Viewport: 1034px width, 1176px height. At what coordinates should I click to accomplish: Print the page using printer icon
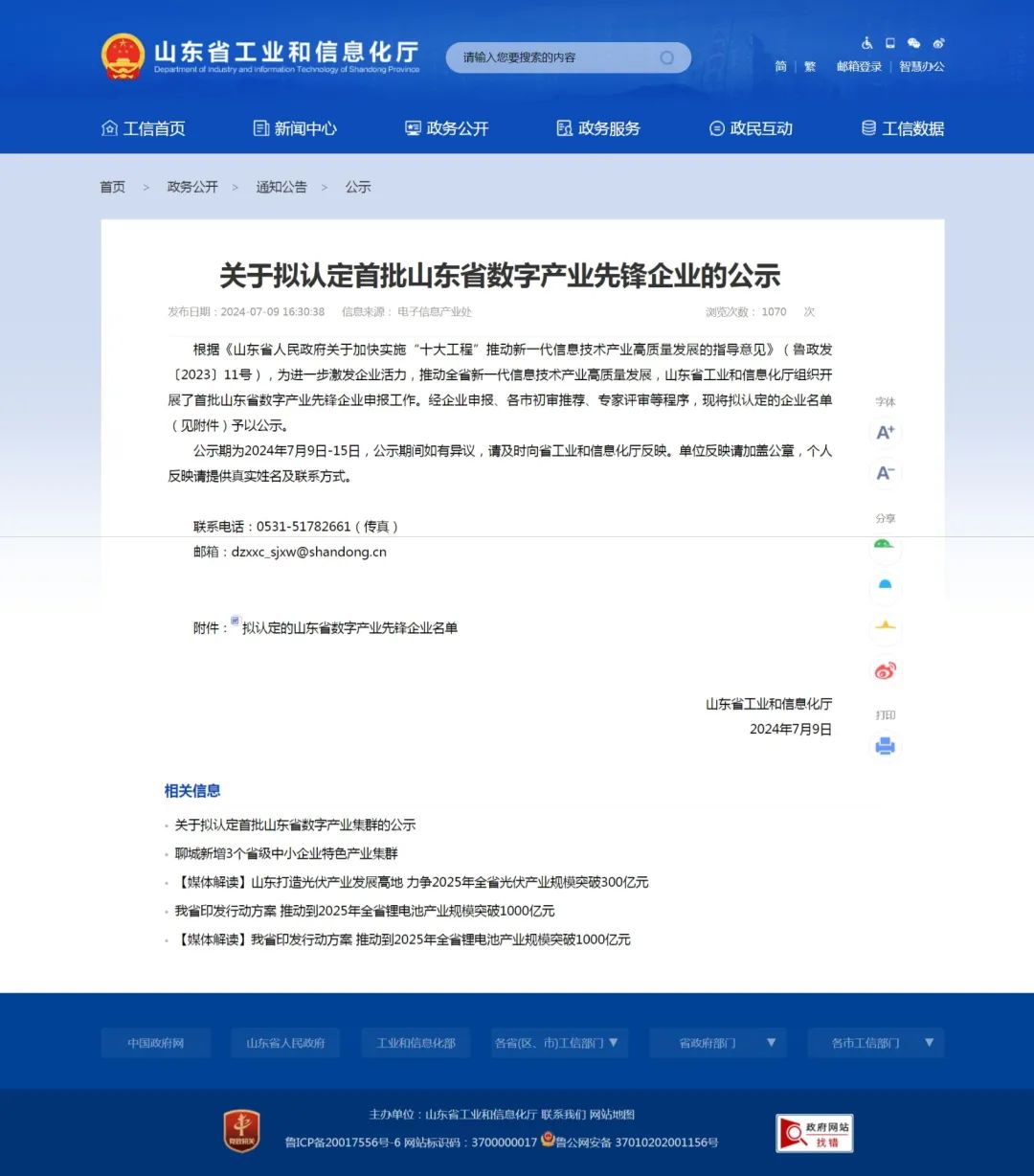point(886,746)
